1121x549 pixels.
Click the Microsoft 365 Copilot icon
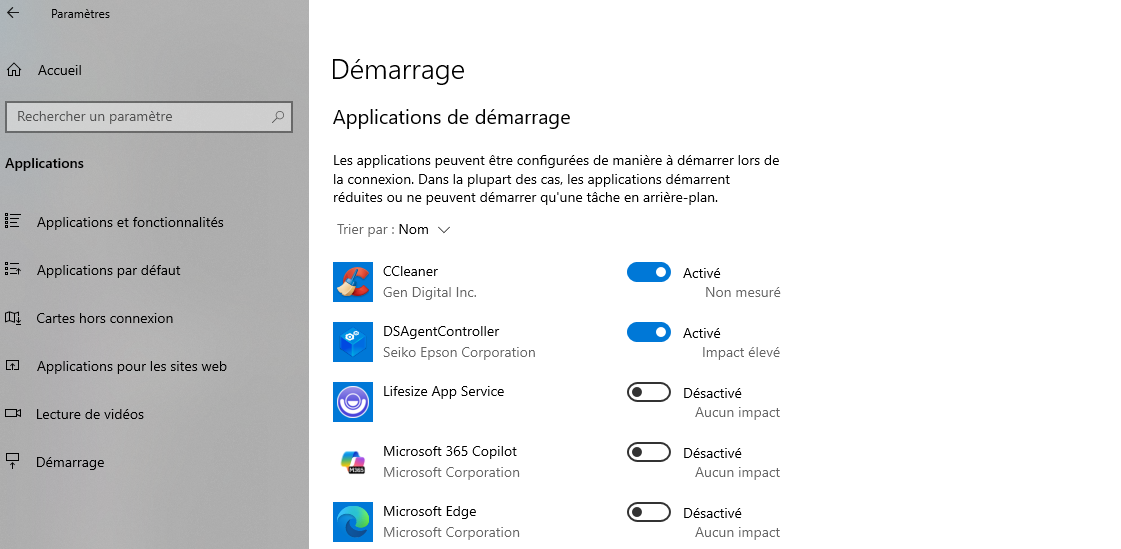click(352, 462)
